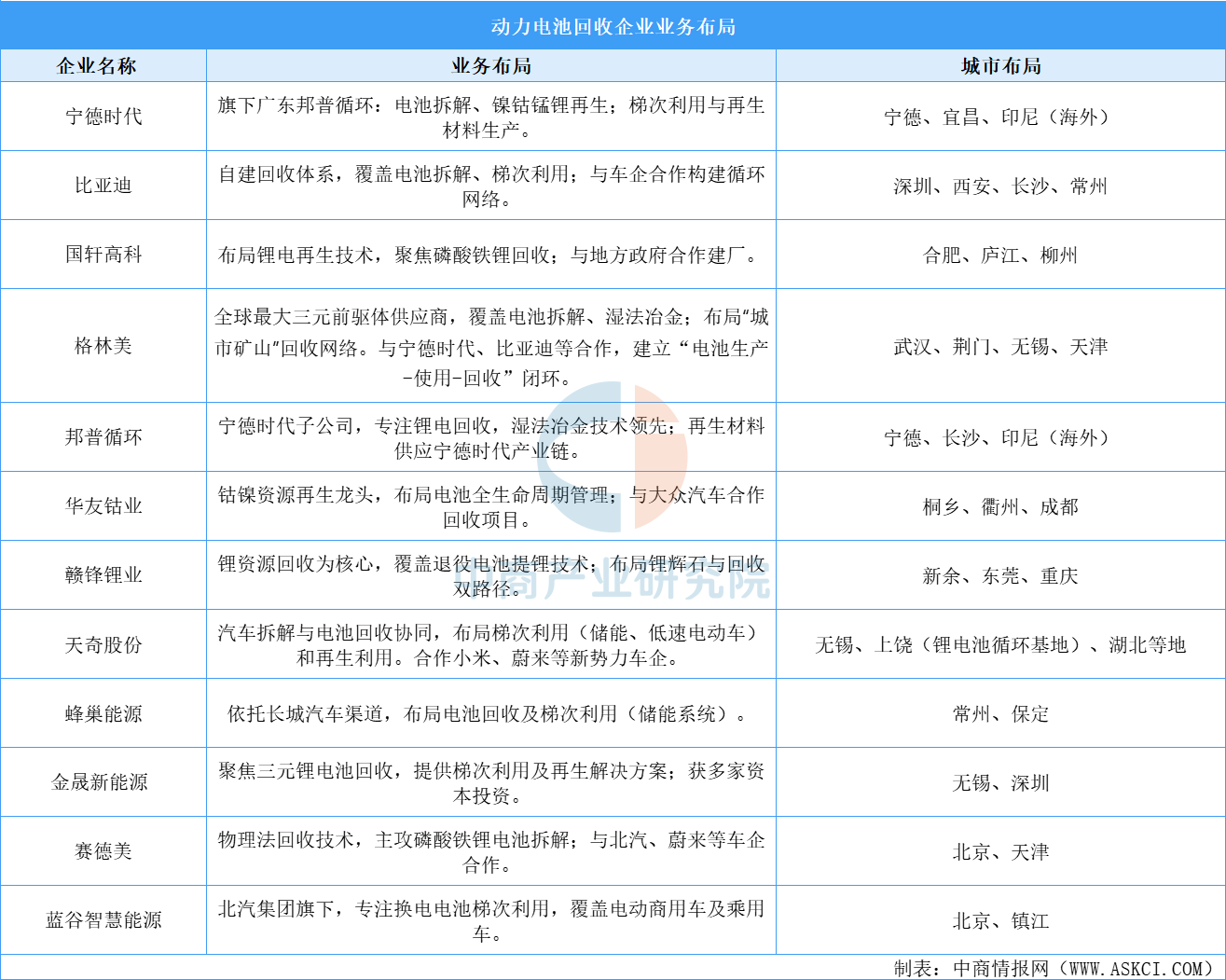Select the company name 华友钴业
Viewport: 1226px width, 980px height.
(x=103, y=506)
